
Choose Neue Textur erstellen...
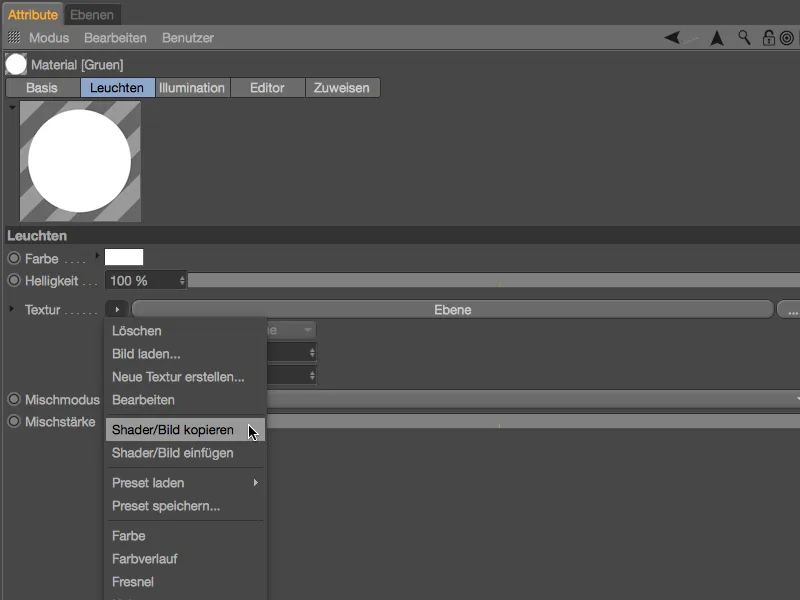coord(186,377)
